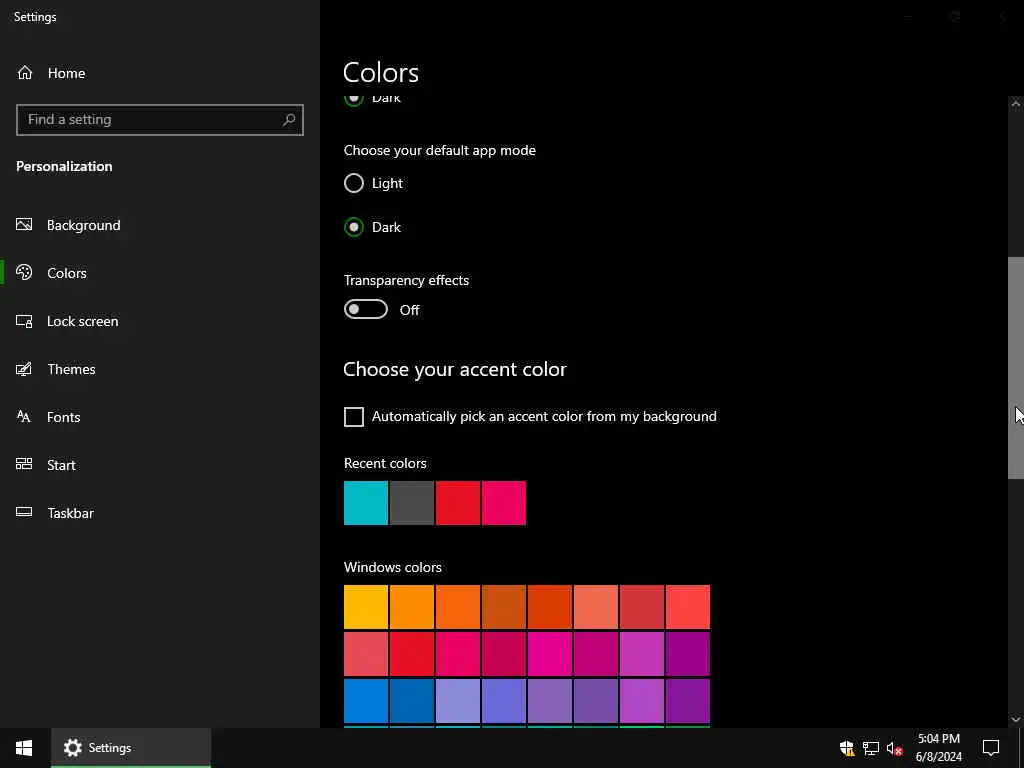Choose third-row first blue swatch

pyautogui.click(x=366, y=701)
